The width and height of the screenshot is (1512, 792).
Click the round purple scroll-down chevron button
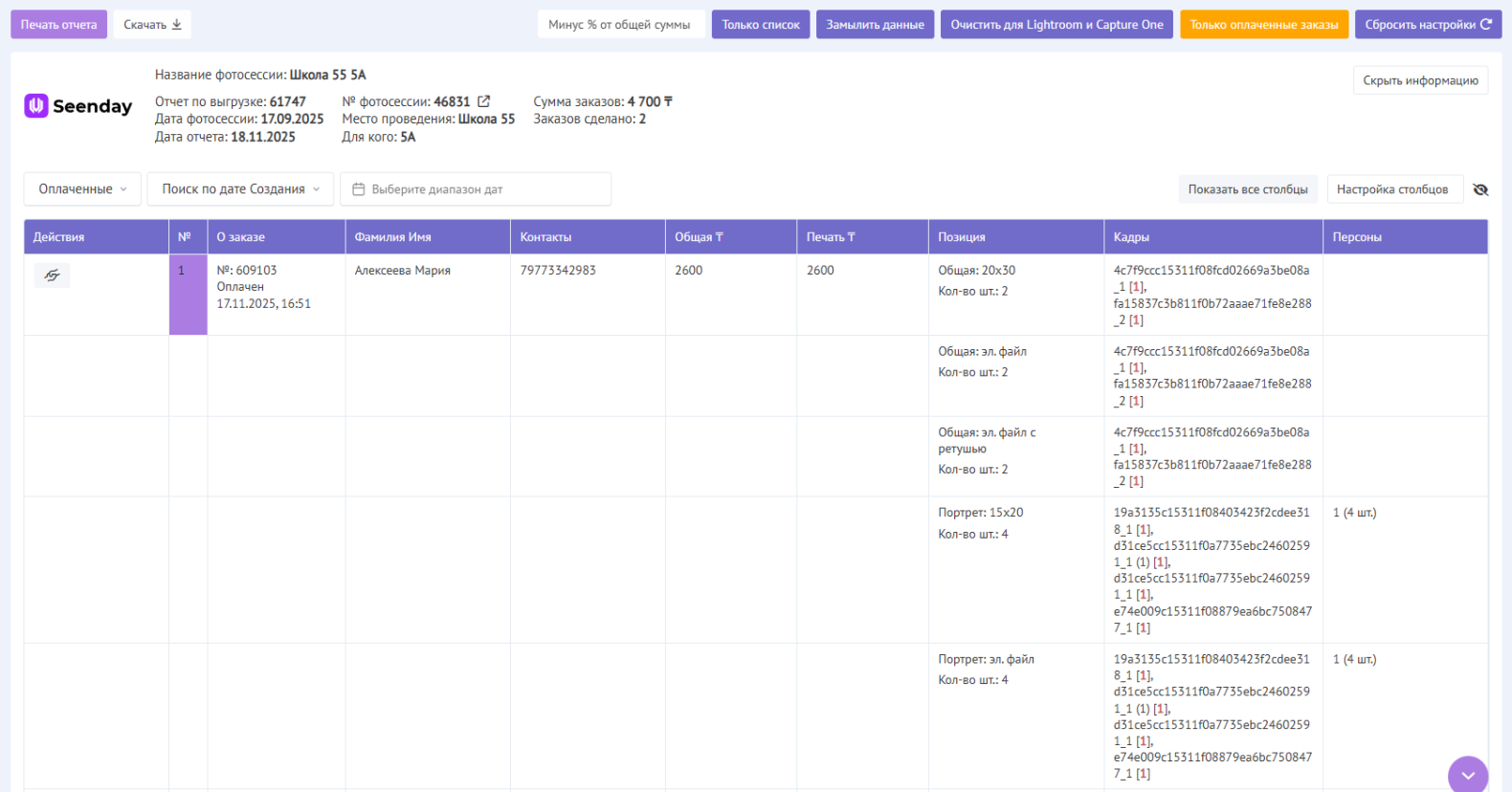click(x=1467, y=775)
